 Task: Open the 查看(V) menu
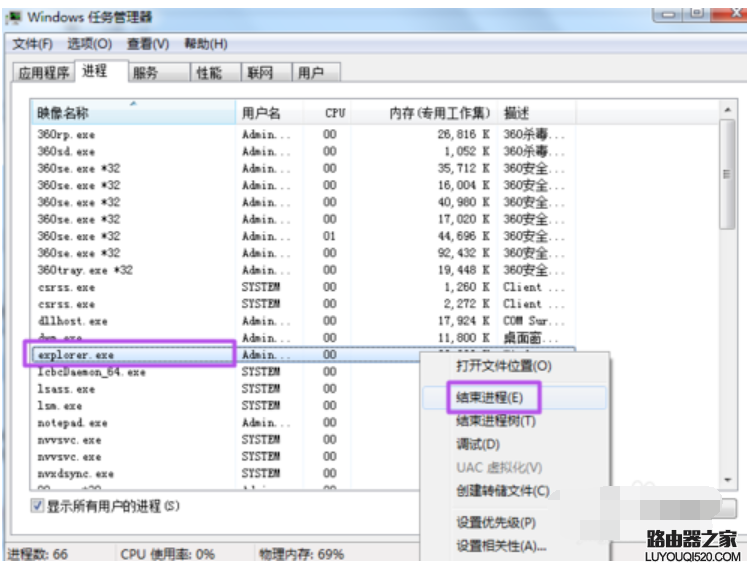[x=148, y=44]
